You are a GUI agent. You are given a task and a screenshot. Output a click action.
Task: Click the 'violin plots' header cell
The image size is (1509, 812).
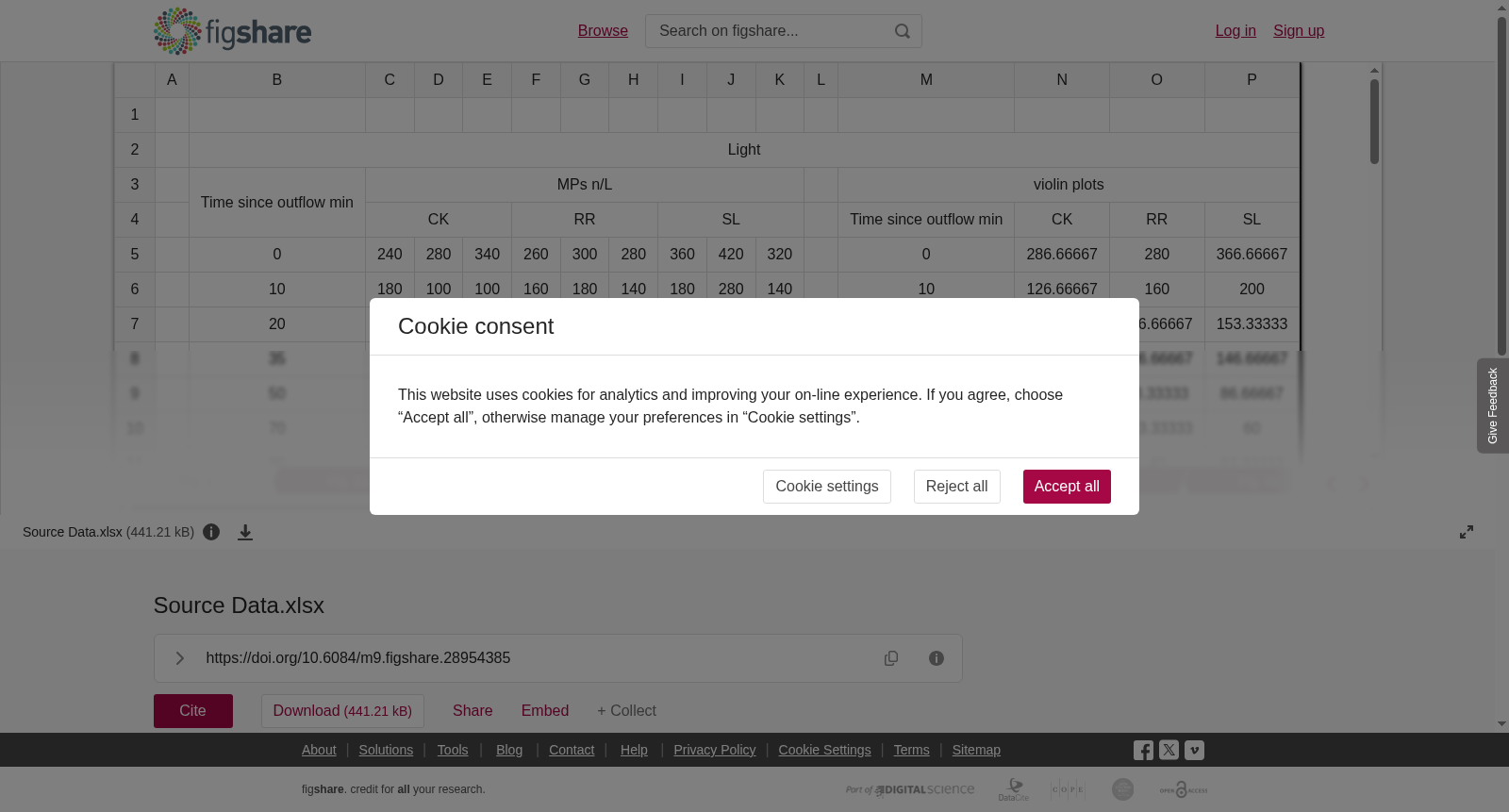(x=1069, y=185)
